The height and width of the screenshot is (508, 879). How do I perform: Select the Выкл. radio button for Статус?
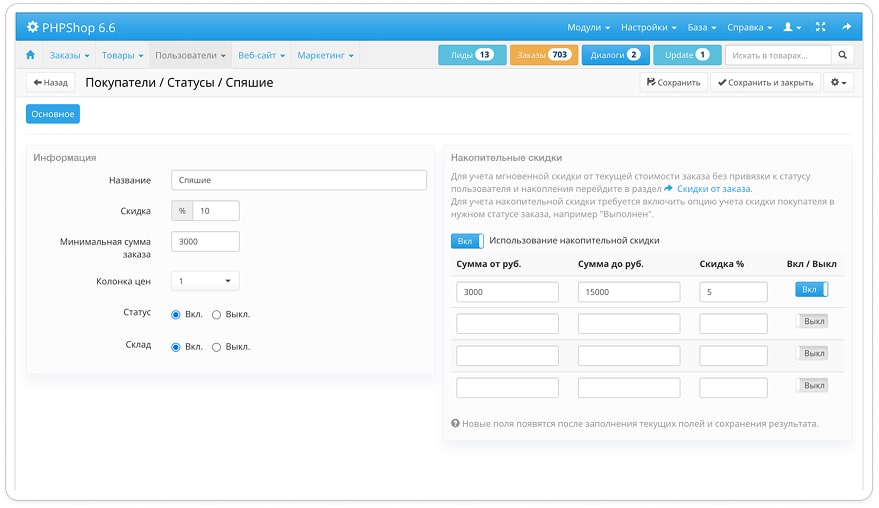(x=217, y=314)
